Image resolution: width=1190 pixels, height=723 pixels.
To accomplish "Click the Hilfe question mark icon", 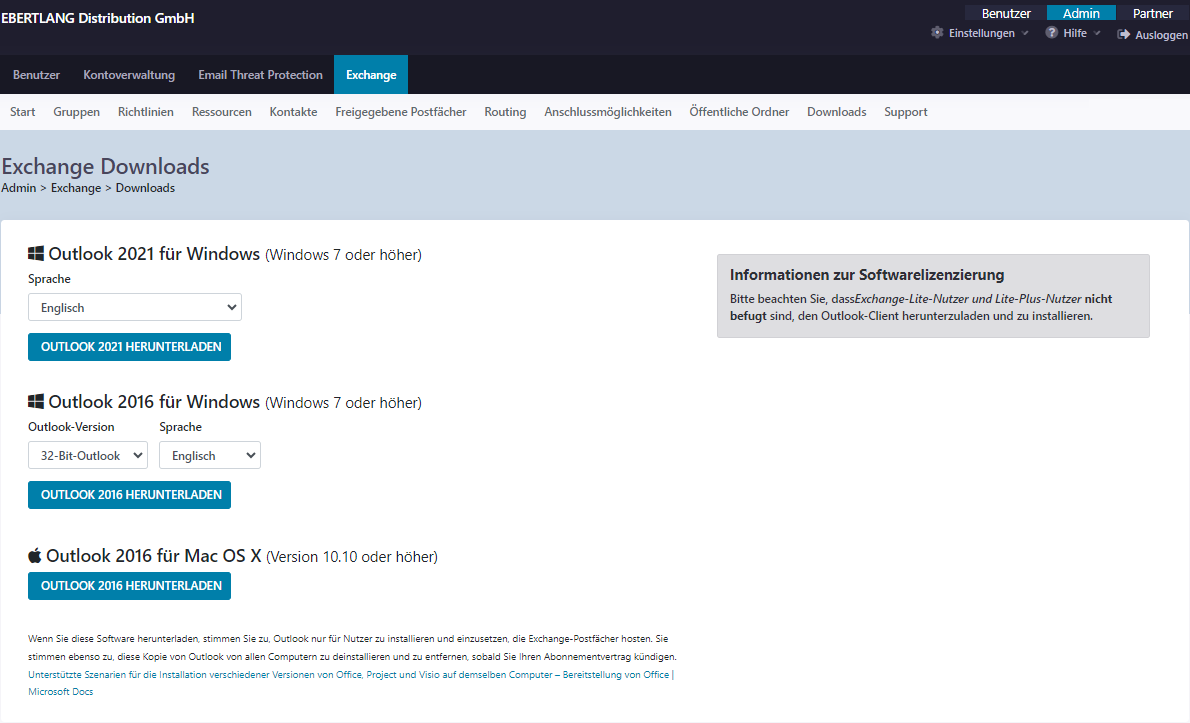I will (1051, 33).
